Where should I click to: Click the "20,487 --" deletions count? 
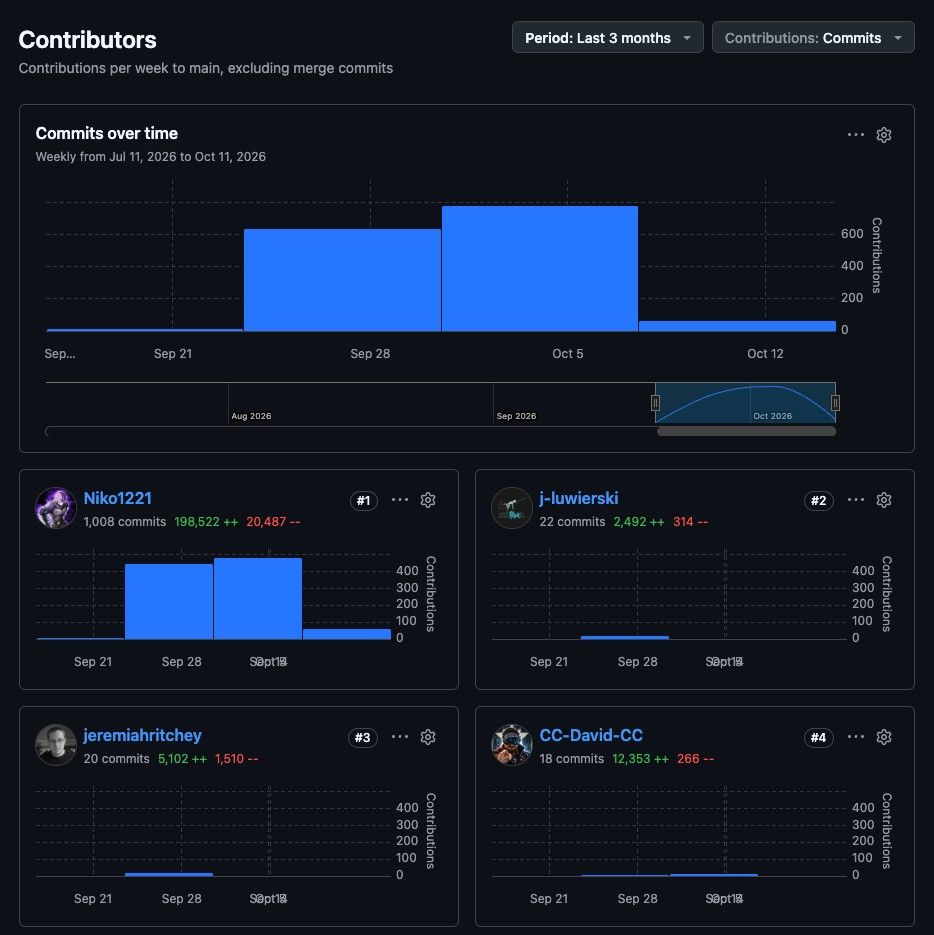click(273, 522)
